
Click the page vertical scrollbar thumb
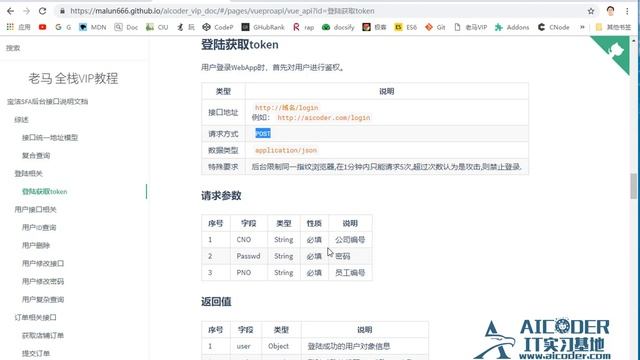click(x=633, y=186)
